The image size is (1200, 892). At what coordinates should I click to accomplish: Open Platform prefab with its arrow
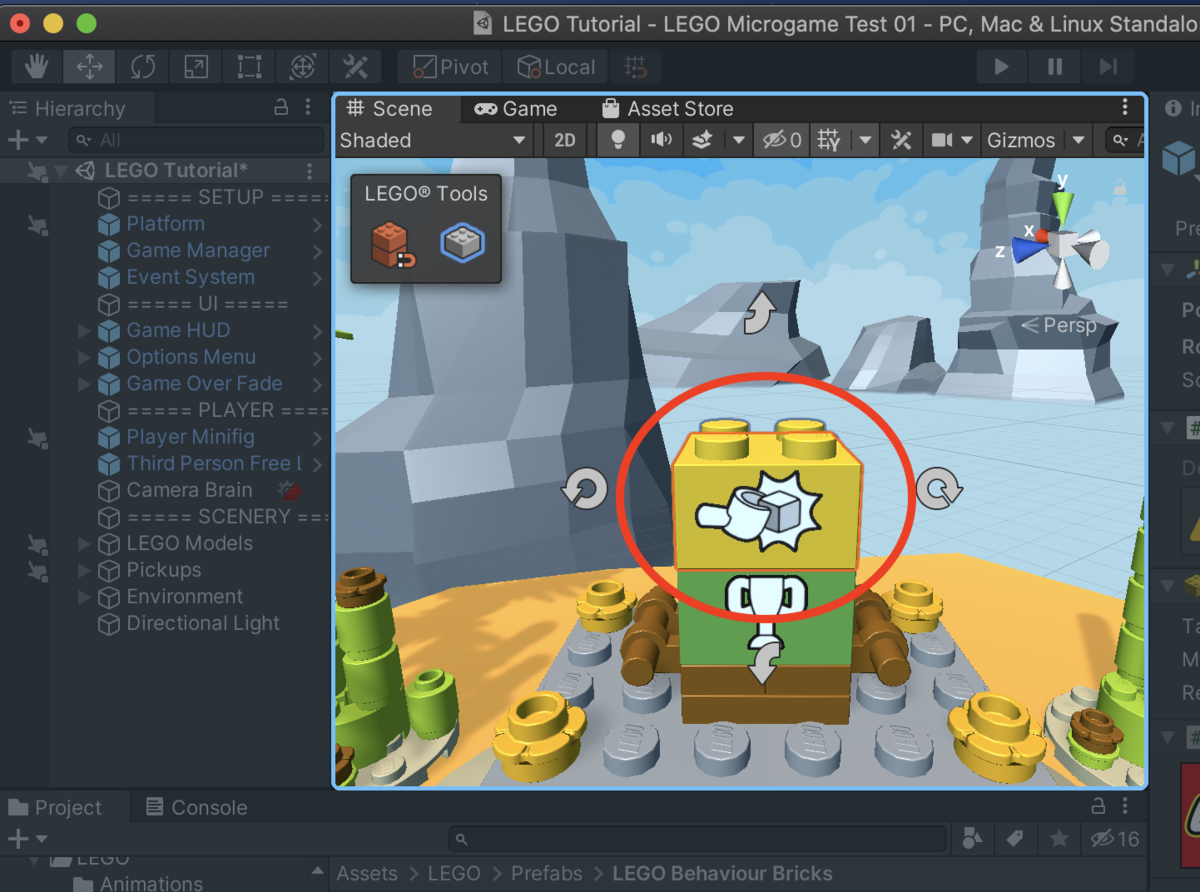(318, 224)
